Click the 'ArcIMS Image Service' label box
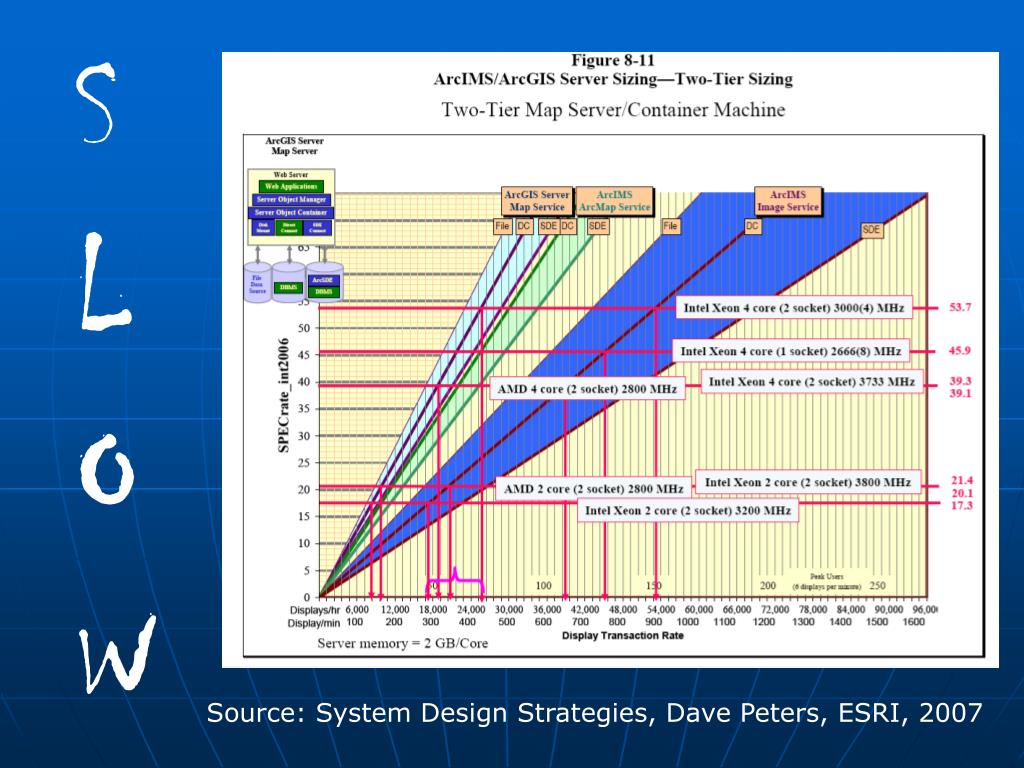This screenshot has width=1024, height=768. tap(788, 200)
